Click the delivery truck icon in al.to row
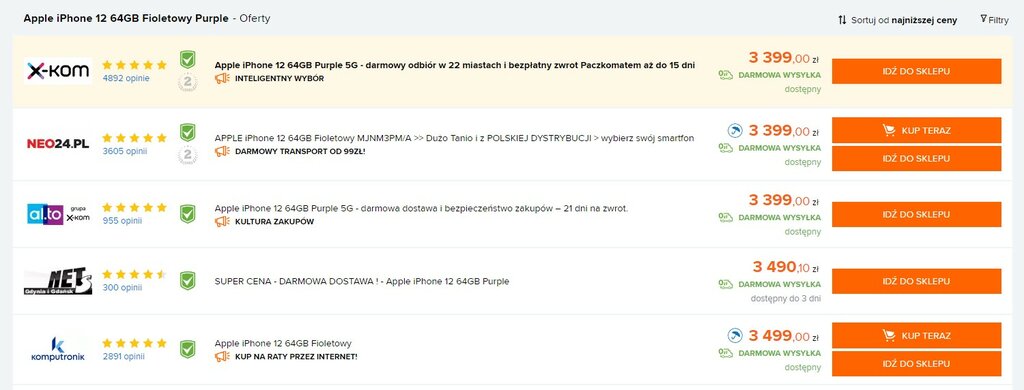 (726, 218)
